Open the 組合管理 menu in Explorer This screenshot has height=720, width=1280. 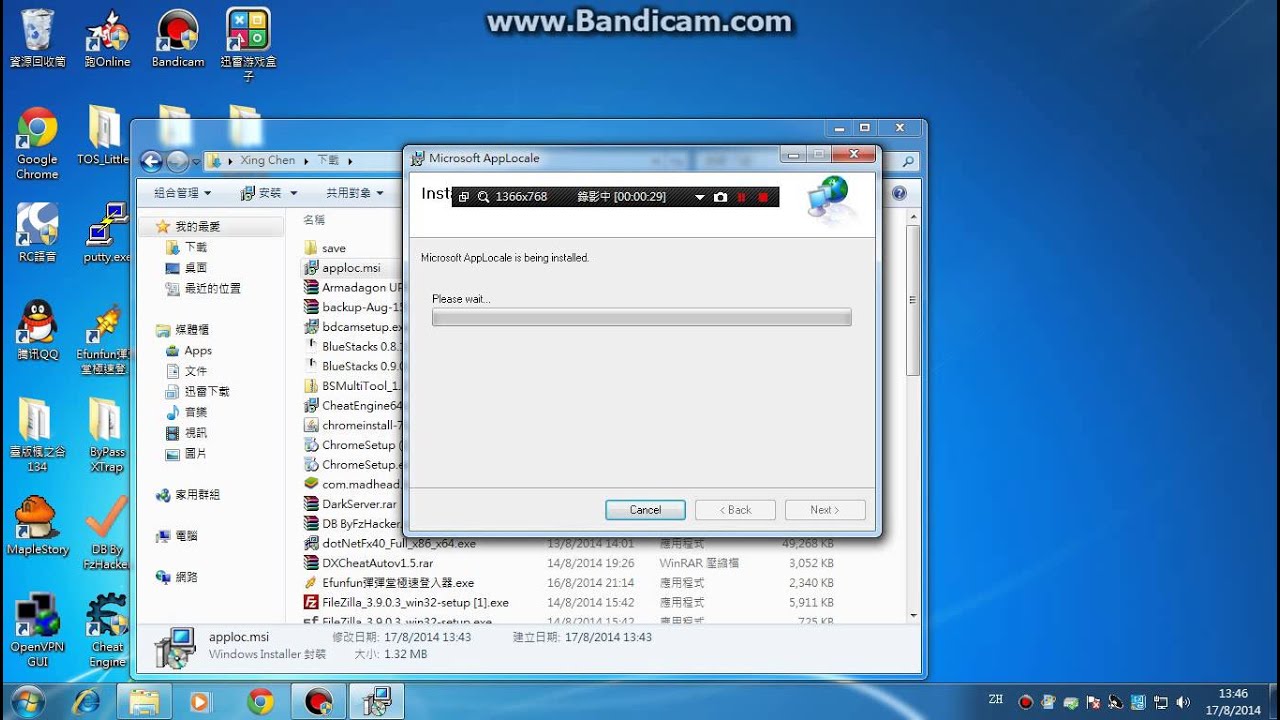(183, 192)
